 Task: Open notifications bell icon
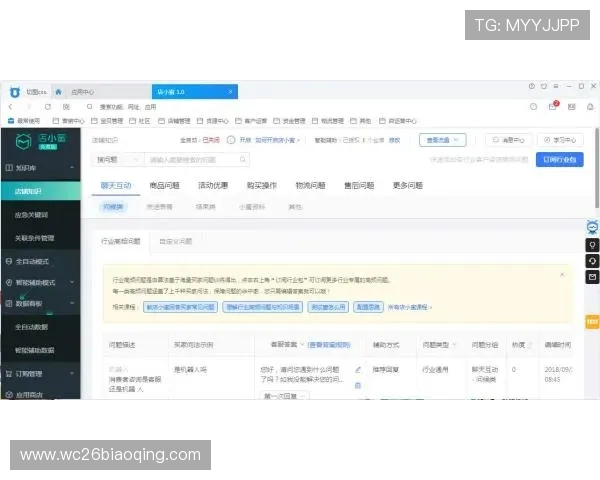pos(590,107)
